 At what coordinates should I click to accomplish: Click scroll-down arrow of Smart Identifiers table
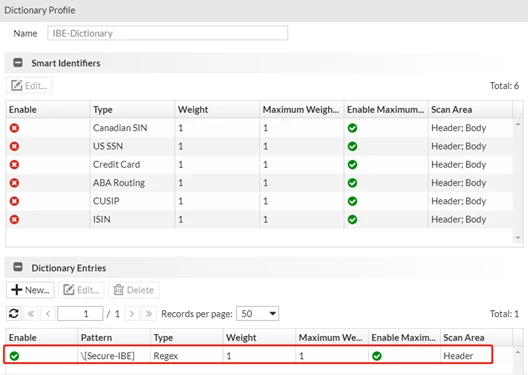[x=518, y=238]
